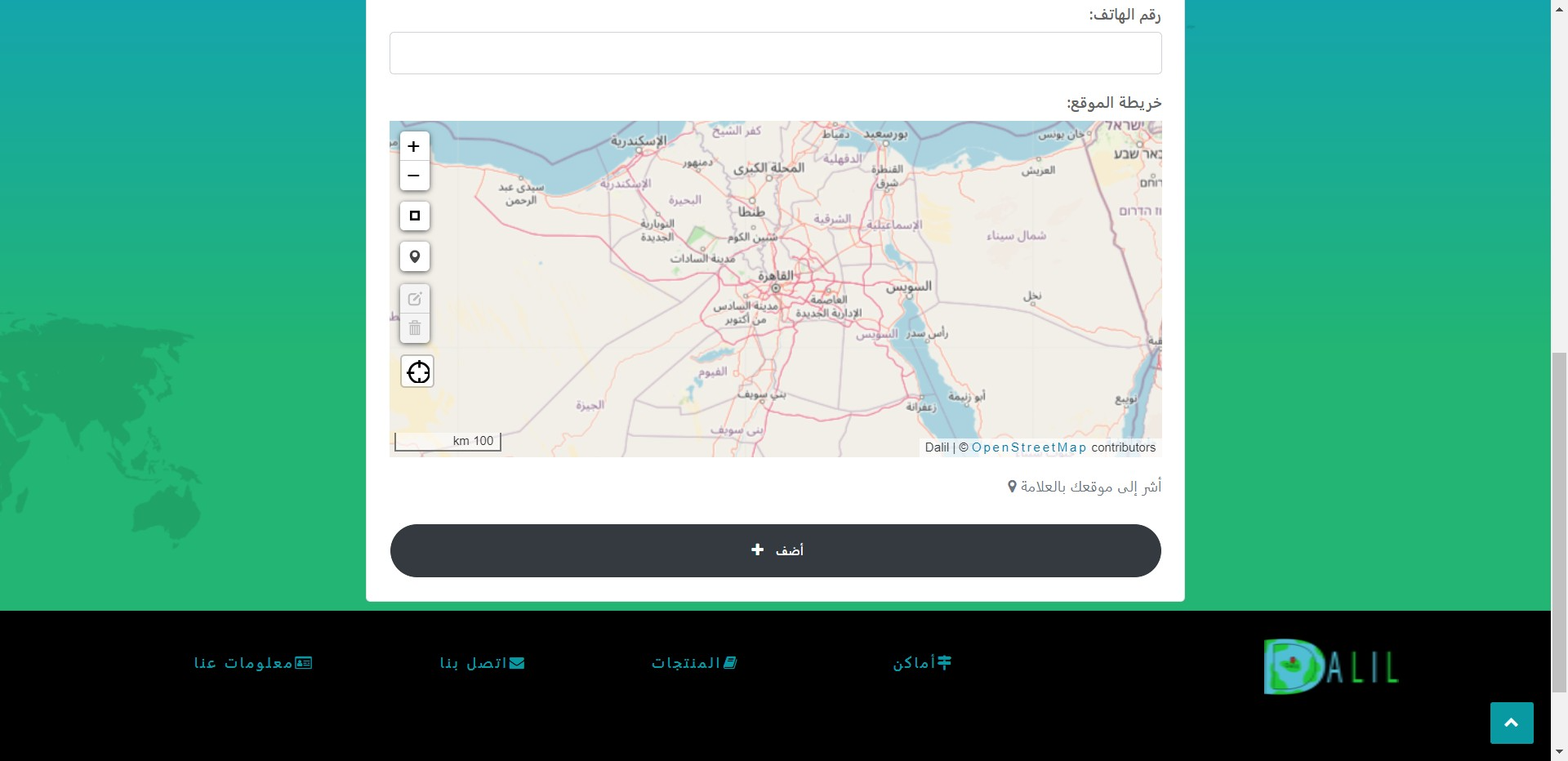This screenshot has width=1568, height=761.
Task: Click the marker pin icon next to أشر إلى موقعك
Action: [x=1012, y=486]
